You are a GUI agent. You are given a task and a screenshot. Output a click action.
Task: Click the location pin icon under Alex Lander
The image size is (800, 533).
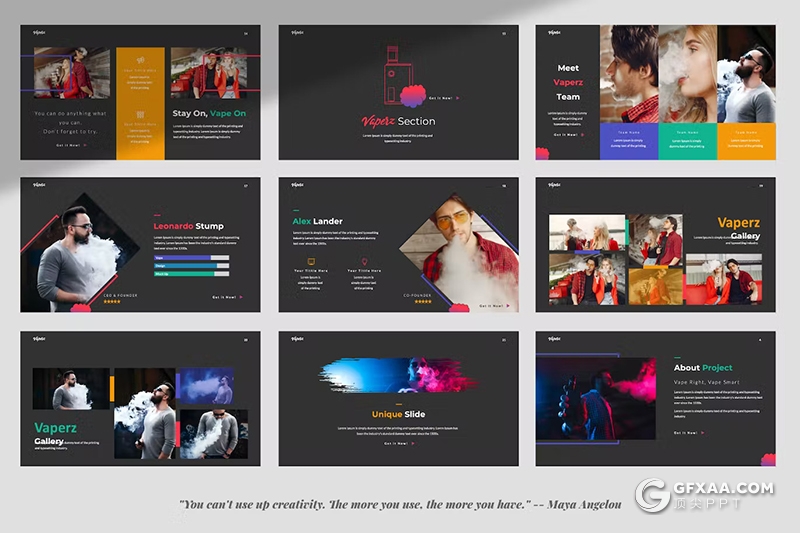tap(364, 261)
